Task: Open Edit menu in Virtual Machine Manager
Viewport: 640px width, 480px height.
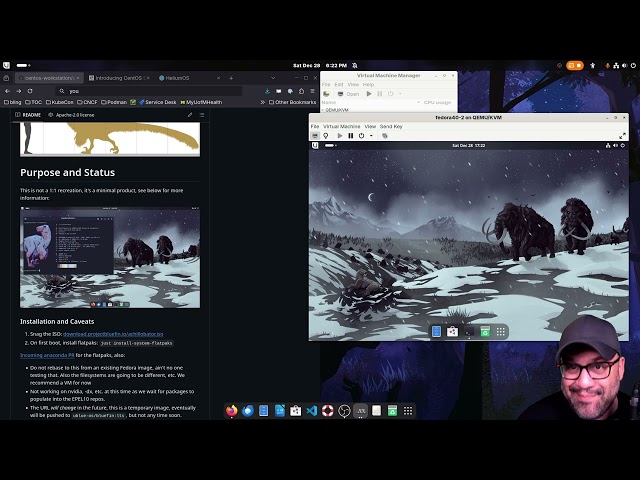Action: tap(339, 84)
